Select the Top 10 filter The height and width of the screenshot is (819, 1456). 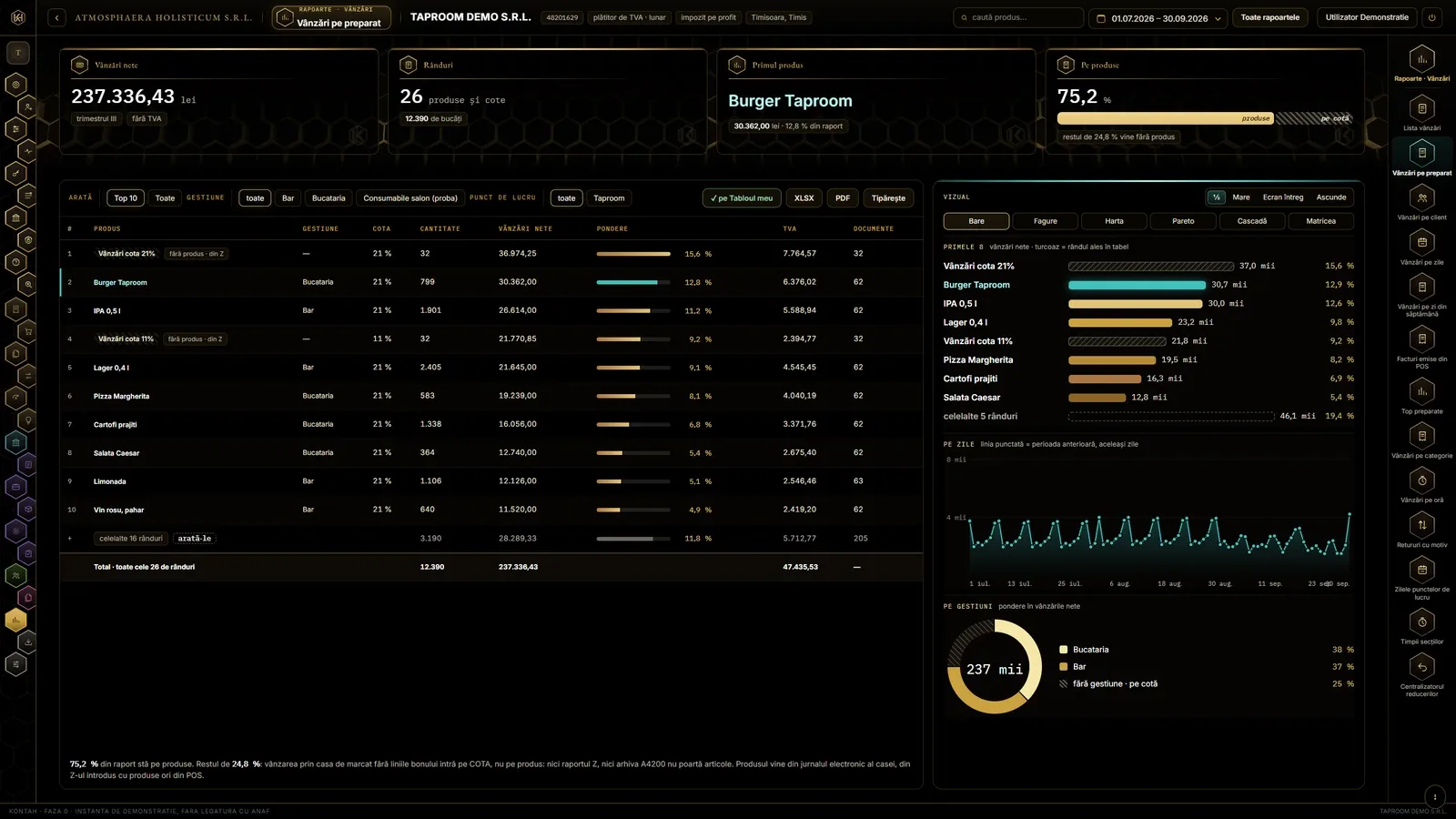click(126, 198)
